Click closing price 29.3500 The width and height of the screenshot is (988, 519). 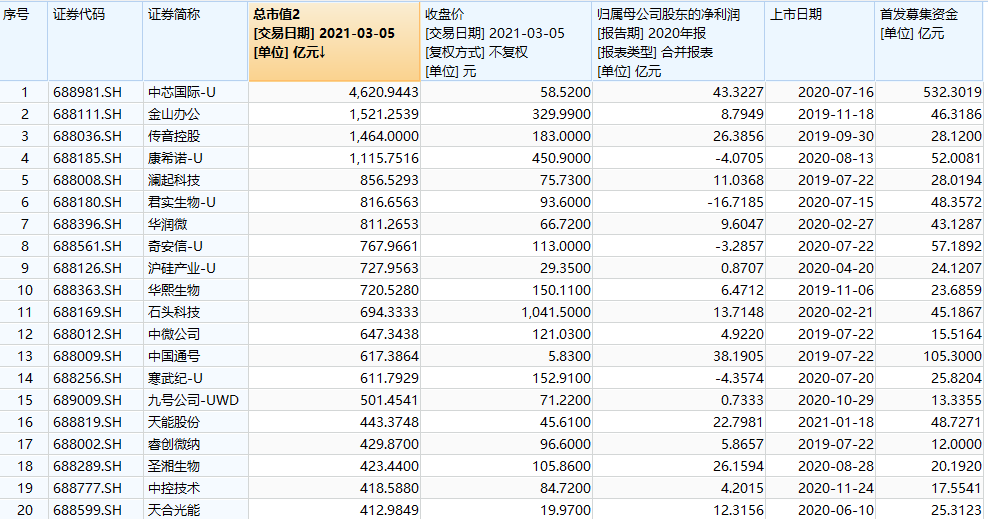(565, 268)
